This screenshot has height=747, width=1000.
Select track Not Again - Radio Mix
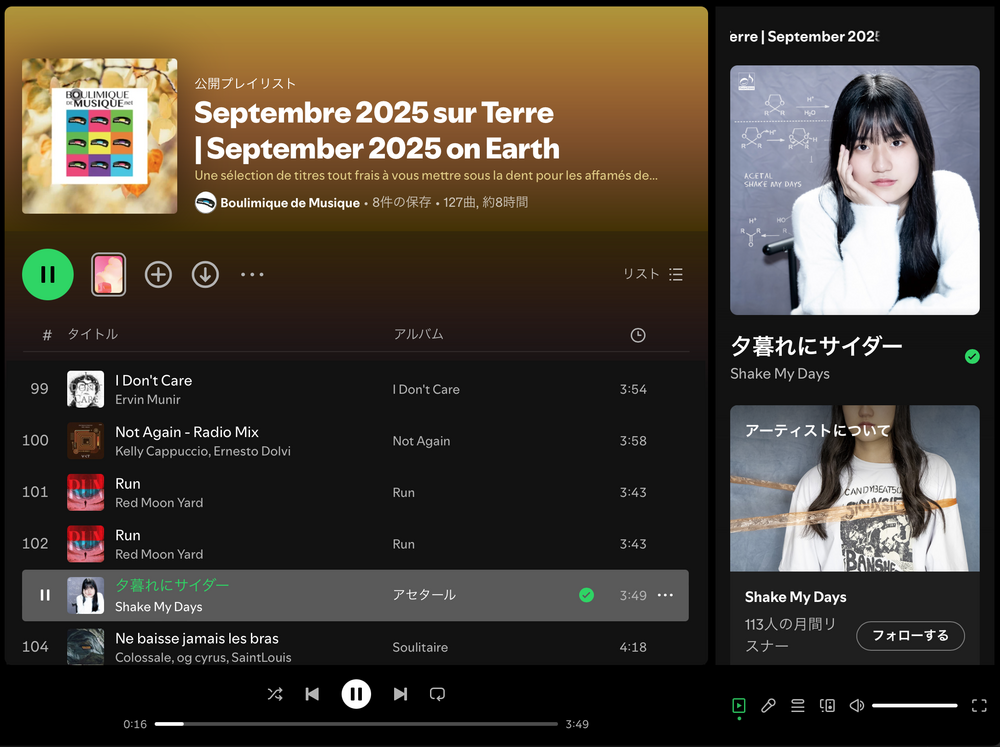(187, 432)
